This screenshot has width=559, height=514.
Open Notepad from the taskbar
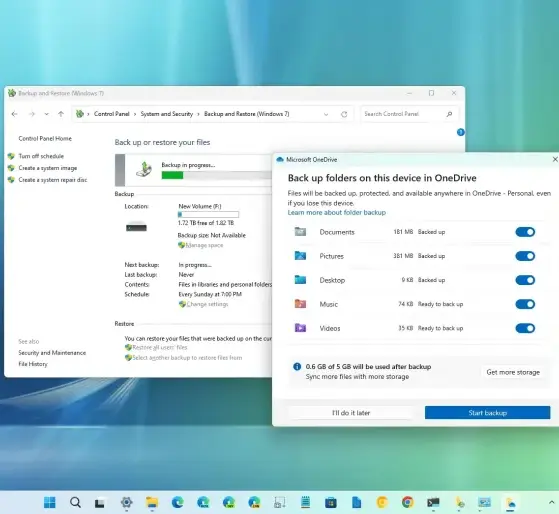pyautogui.click(x=306, y=502)
